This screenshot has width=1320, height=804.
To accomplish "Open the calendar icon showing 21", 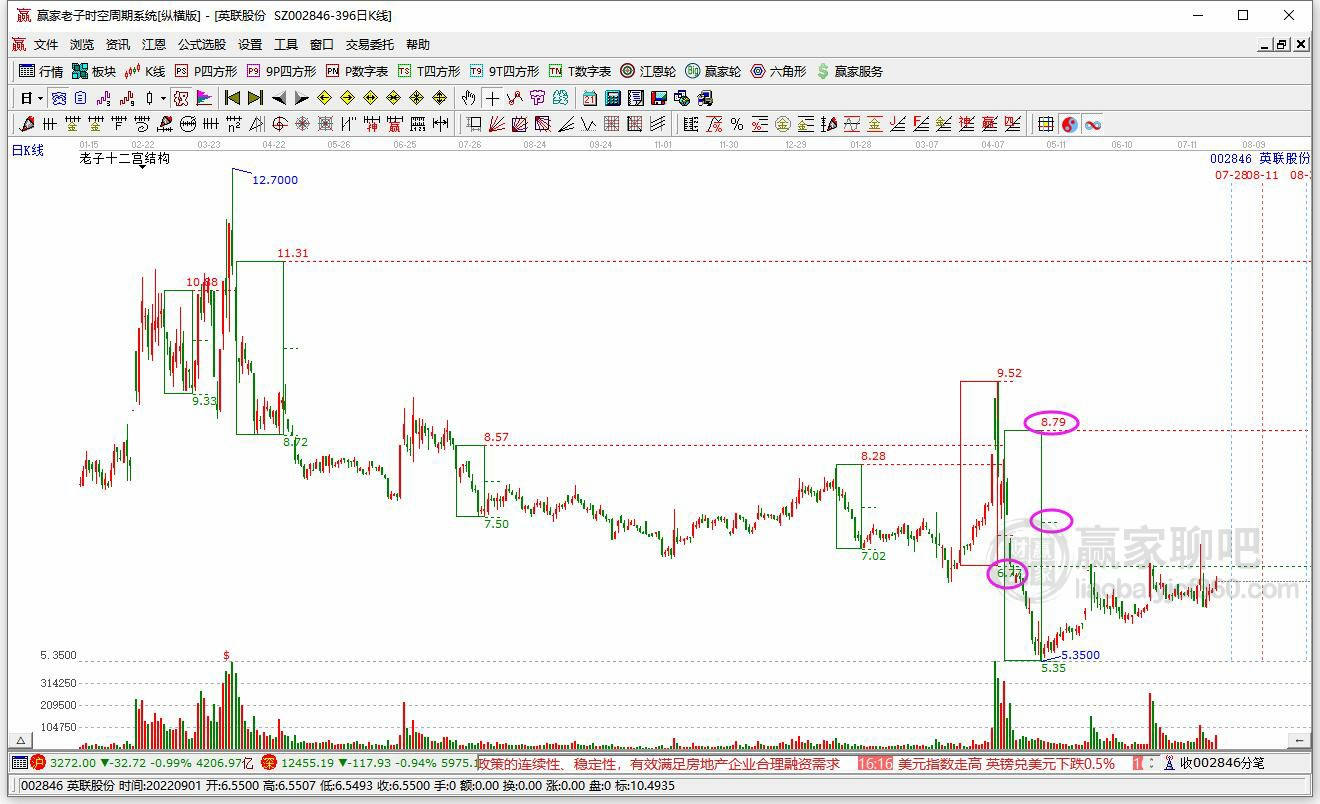I will pos(589,98).
